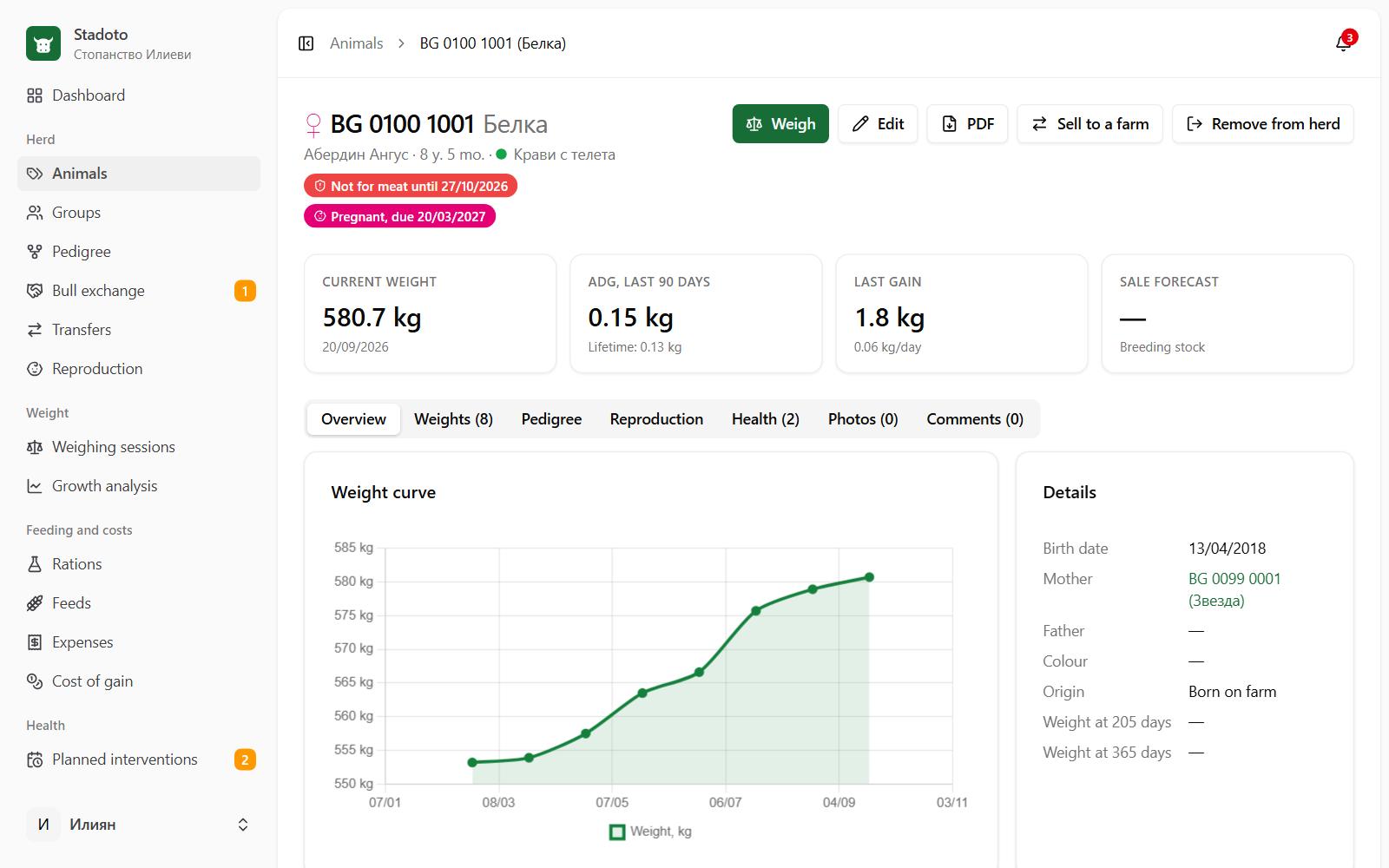Click birth date 13/04/2018
Image resolution: width=1389 pixels, height=868 pixels.
pos(1227,549)
